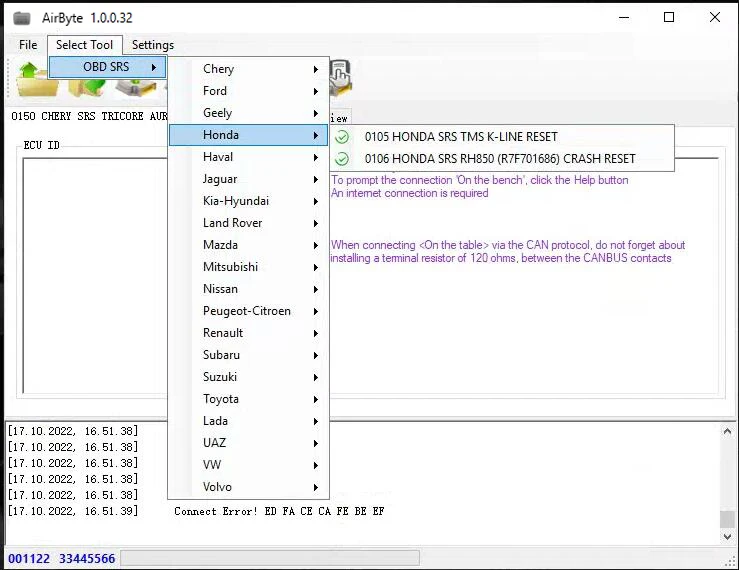Click the '[17.10.2022, 16.51.39]' log timestamp

point(73,511)
